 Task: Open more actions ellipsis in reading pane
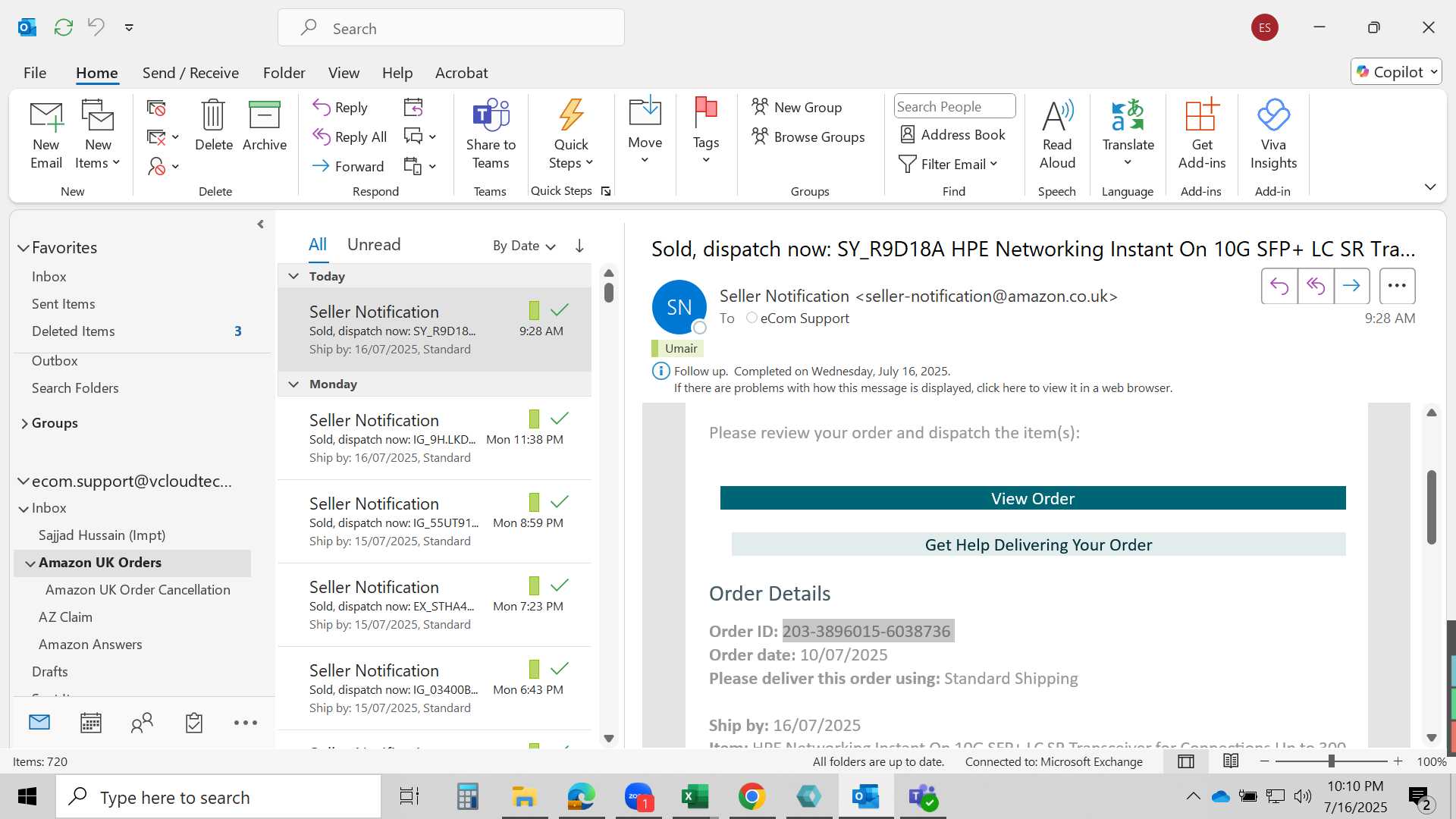[1397, 286]
